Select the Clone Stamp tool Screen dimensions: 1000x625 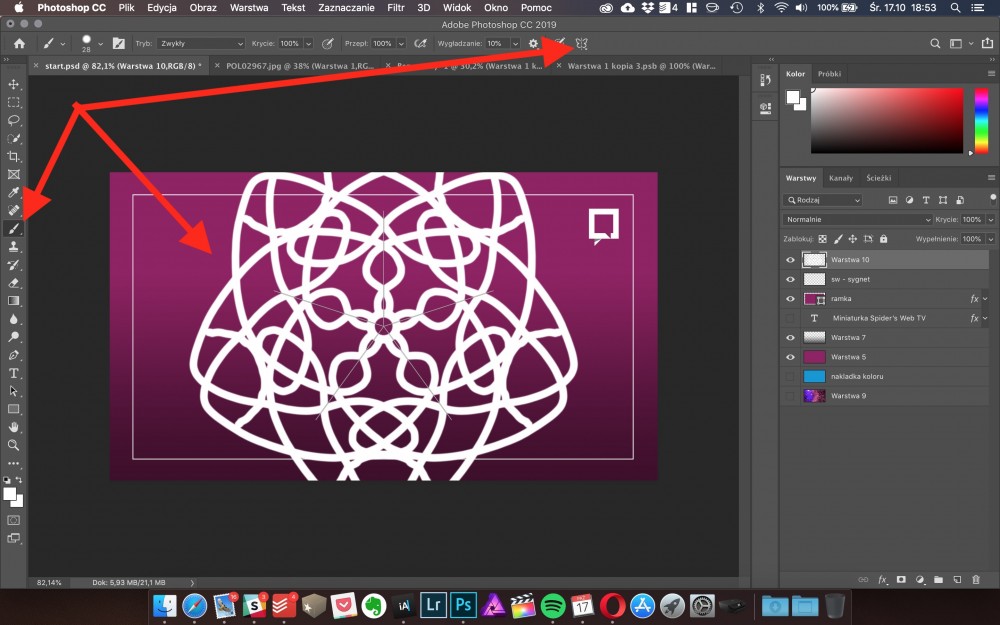coord(13,246)
